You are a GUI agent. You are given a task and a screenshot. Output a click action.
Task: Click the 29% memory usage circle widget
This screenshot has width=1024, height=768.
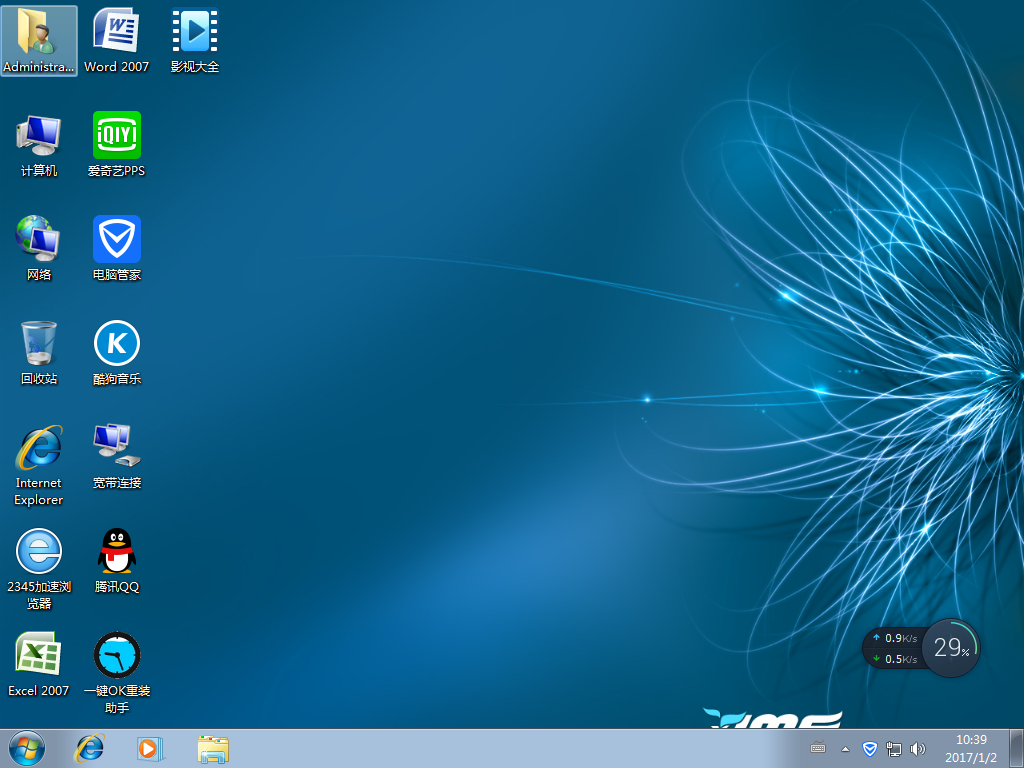click(x=950, y=648)
